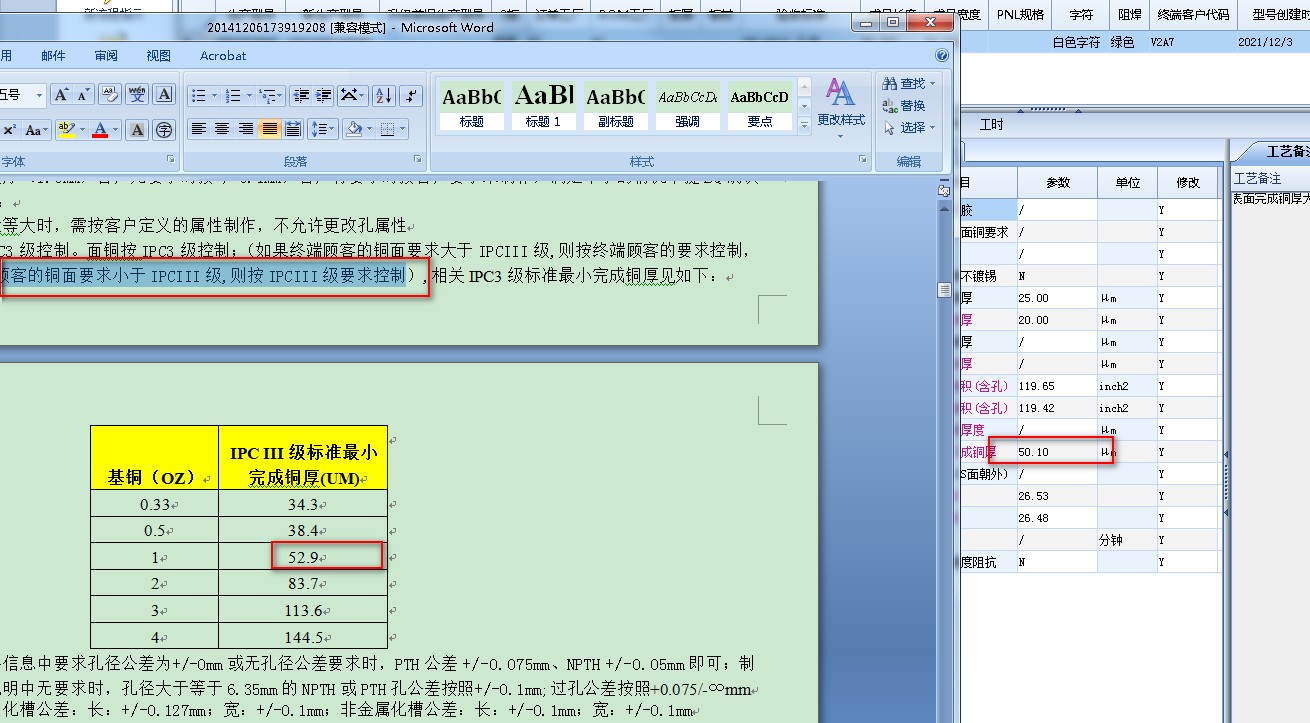Expand the shading color arrow
Screen dimensions: 1310x723
pyautogui.click(x=368, y=129)
